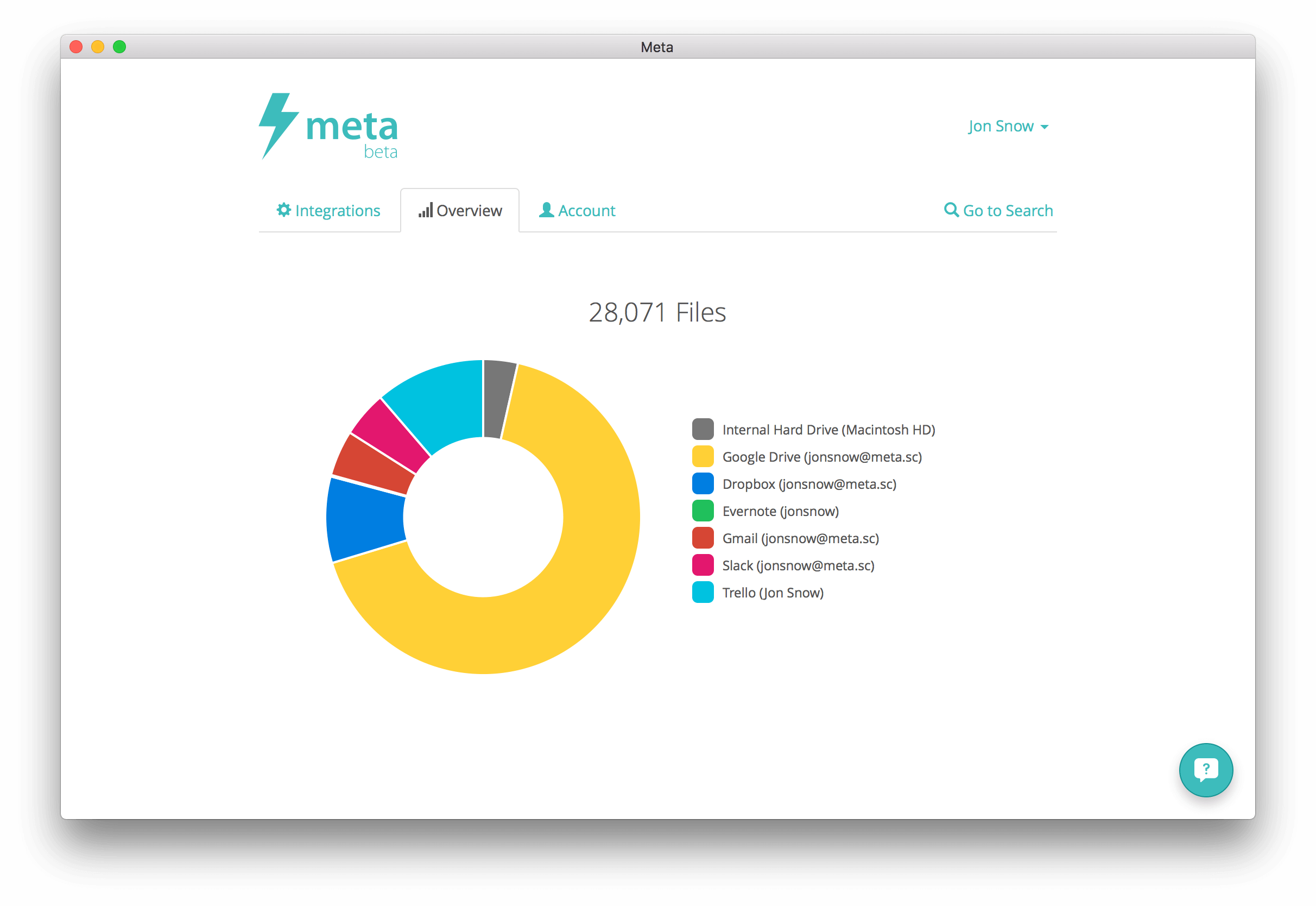The image size is (1316, 906).
Task: Click the pink Slack legend swatch
Action: click(703, 565)
